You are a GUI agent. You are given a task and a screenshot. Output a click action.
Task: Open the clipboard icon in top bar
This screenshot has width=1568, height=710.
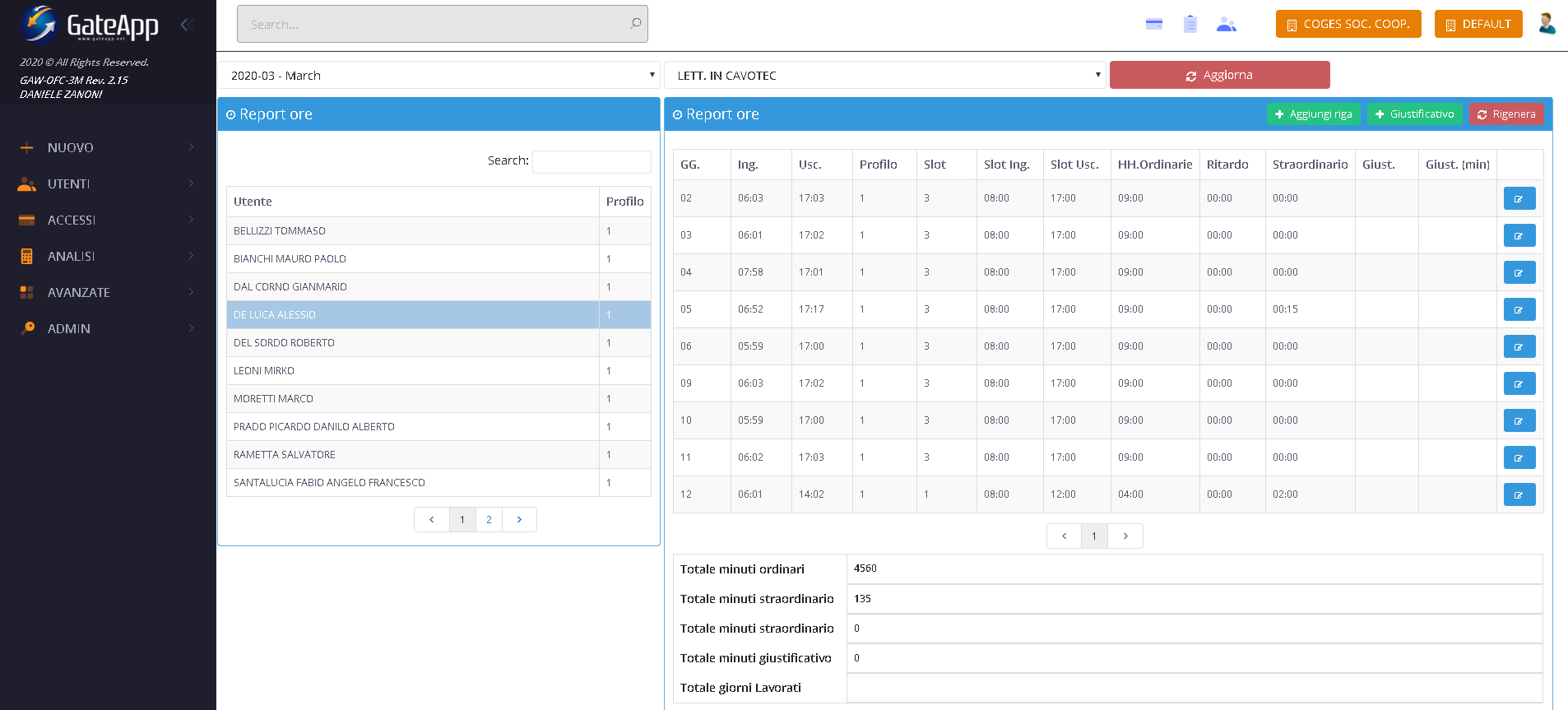1190,24
